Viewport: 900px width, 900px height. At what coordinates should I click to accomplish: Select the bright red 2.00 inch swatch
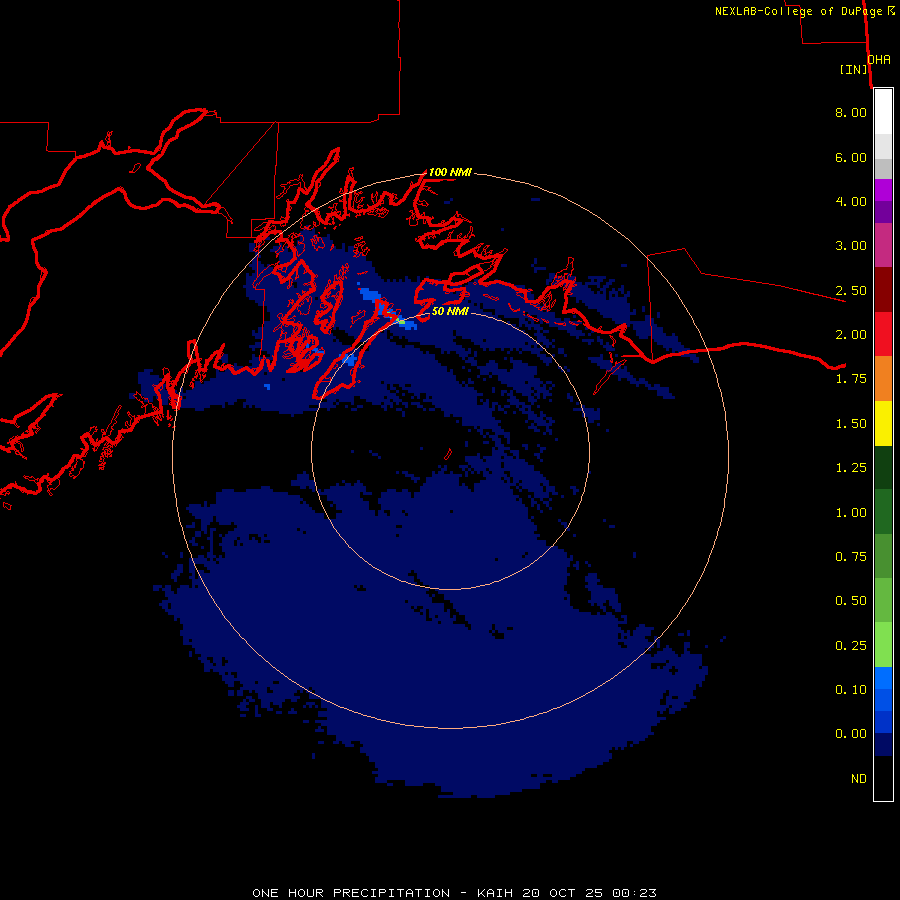click(883, 334)
